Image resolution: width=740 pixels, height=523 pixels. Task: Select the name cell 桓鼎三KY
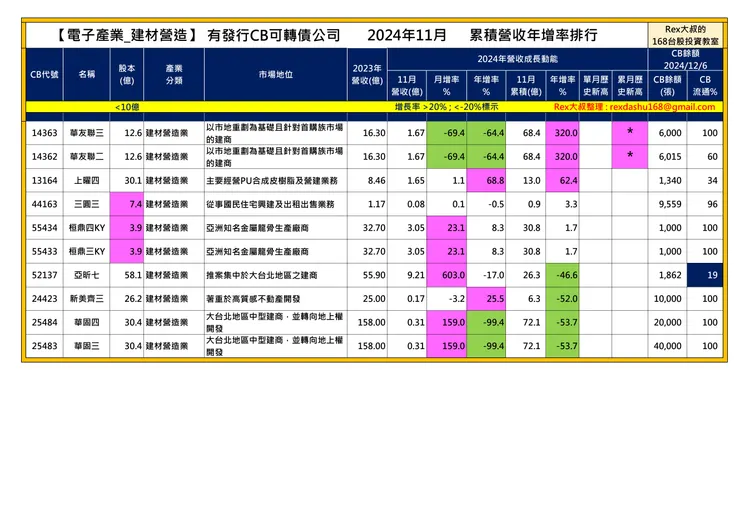[x=86, y=251]
